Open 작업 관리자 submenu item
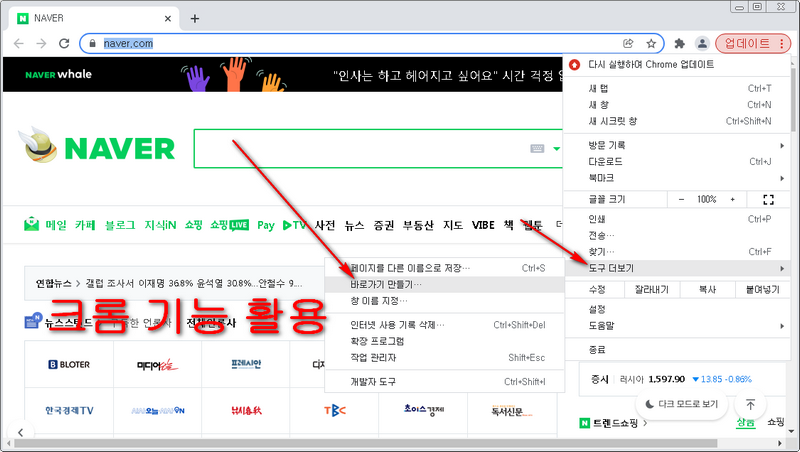Viewport: 800px width, 452px height. point(444,358)
